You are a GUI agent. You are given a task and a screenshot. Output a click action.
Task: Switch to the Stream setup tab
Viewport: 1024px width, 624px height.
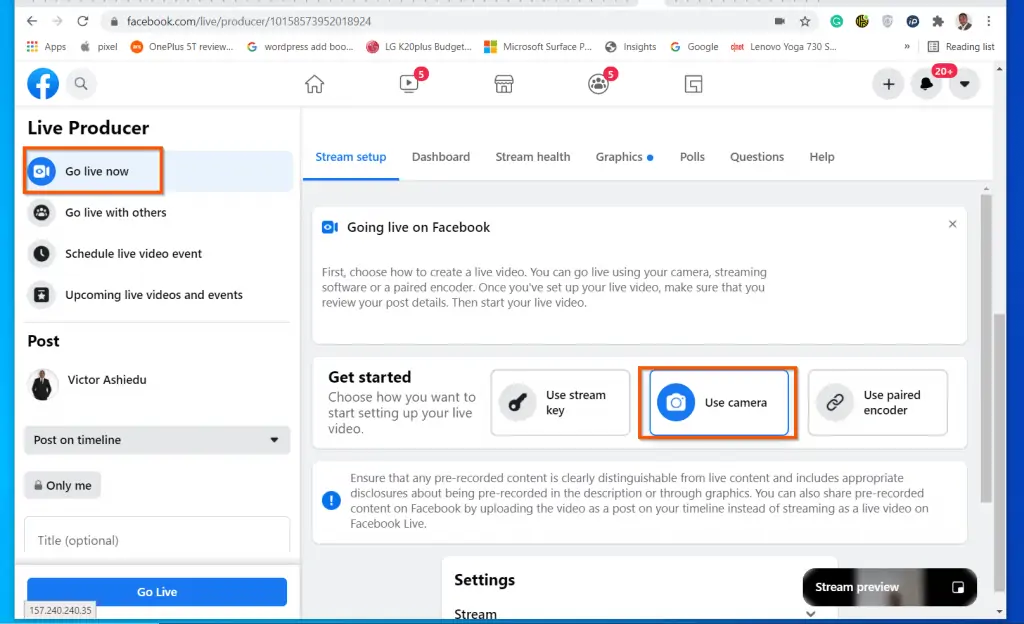pos(351,157)
